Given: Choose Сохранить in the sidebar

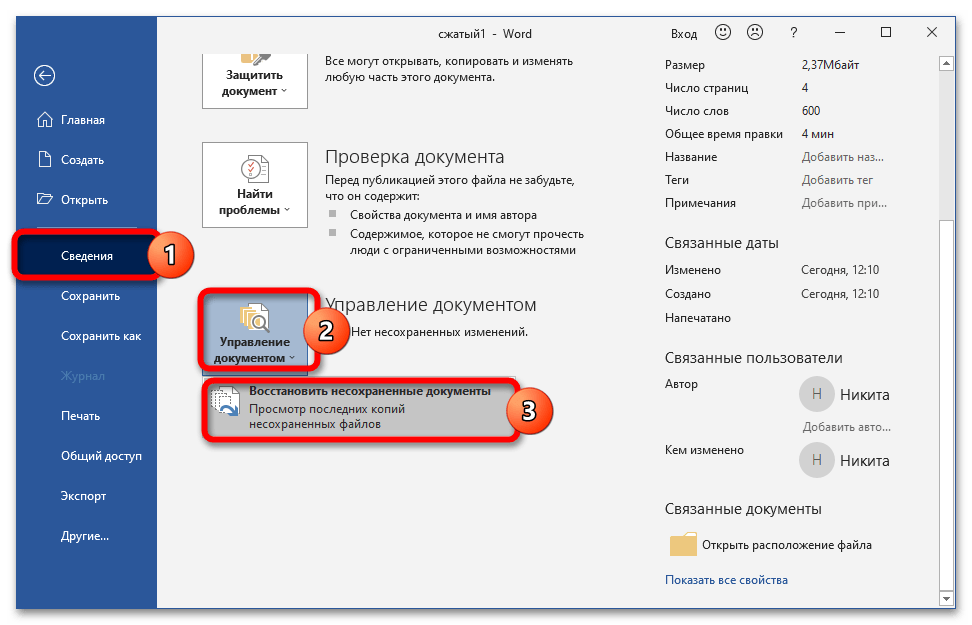Looking at the screenshot, I should point(91,296).
